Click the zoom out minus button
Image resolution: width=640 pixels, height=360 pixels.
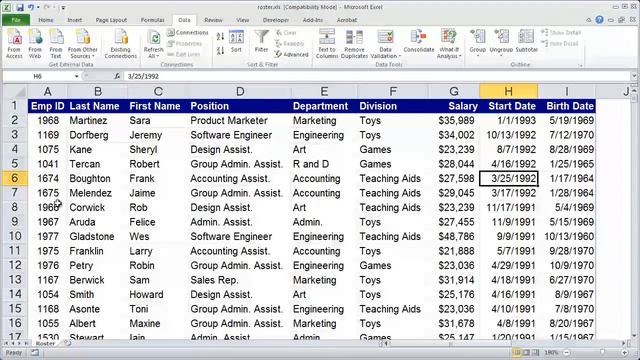coord(567,352)
